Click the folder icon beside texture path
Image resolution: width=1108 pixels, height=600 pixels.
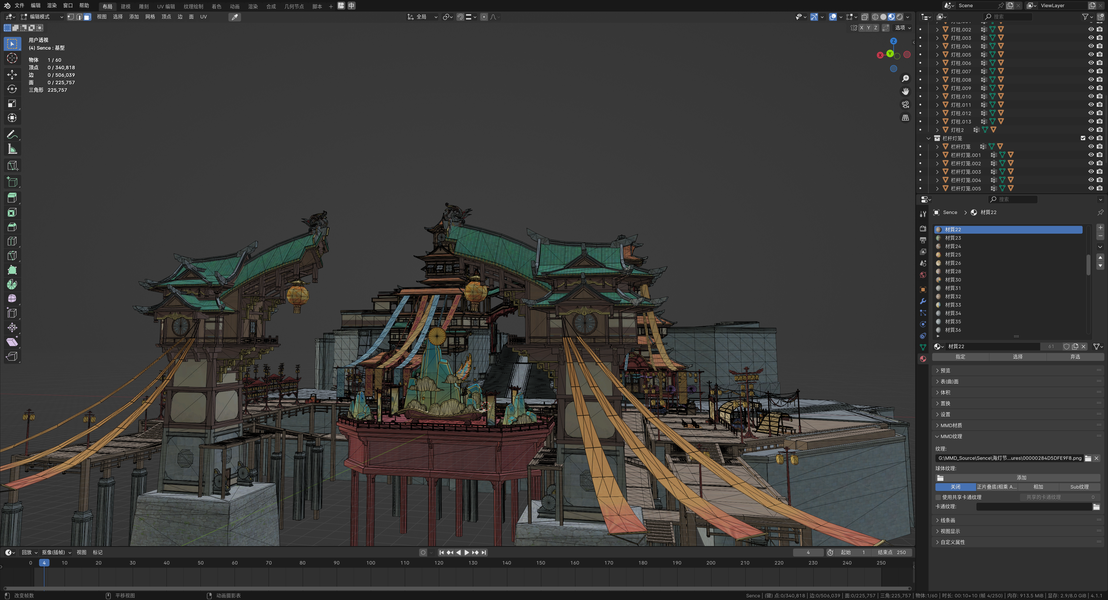coord(1088,458)
